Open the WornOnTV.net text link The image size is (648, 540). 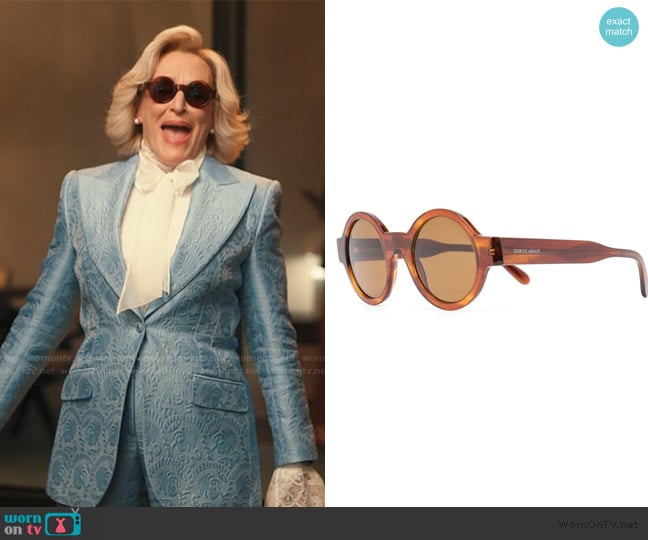click(x=599, y=524)
